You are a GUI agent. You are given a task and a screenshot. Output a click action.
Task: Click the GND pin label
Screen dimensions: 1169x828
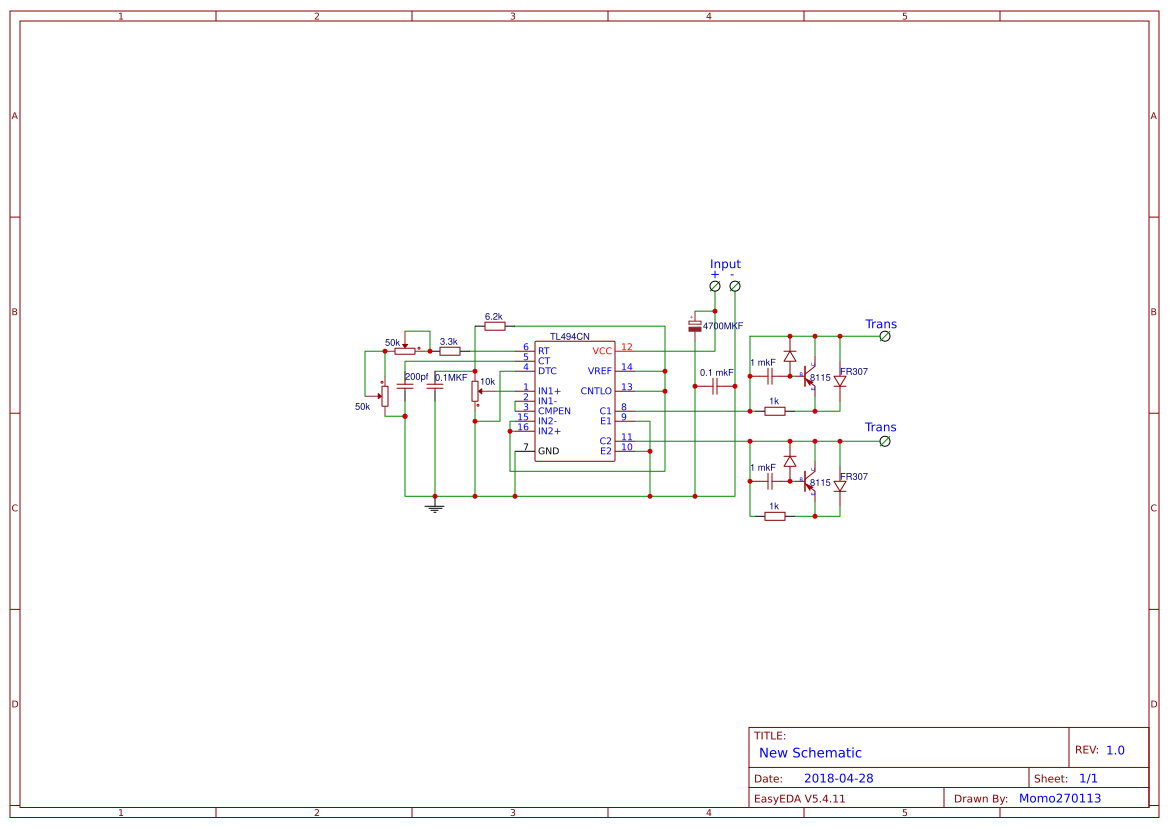(549, 451)
